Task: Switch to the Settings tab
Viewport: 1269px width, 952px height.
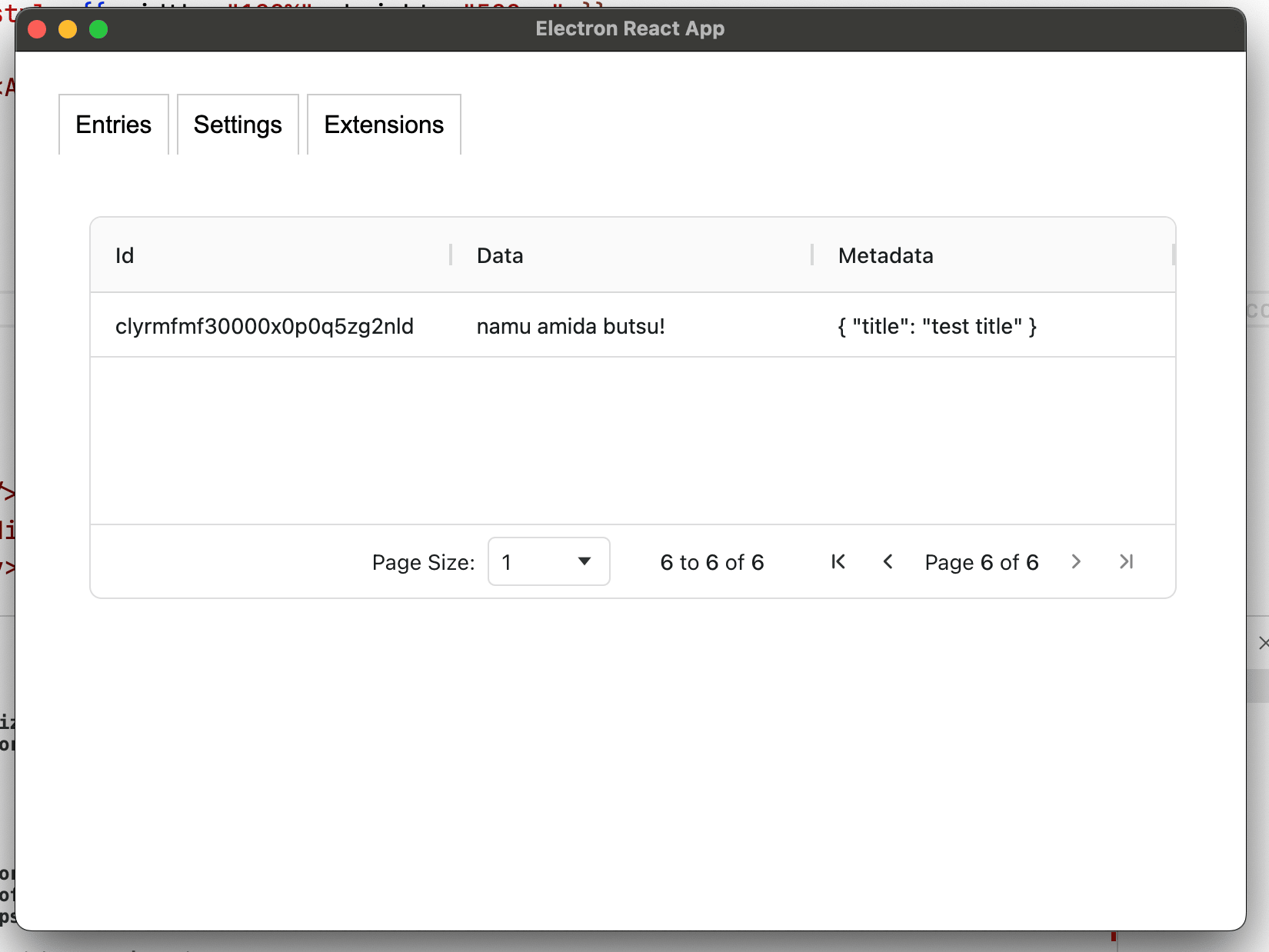Action: pyautogui.click(x=238, y=125)
